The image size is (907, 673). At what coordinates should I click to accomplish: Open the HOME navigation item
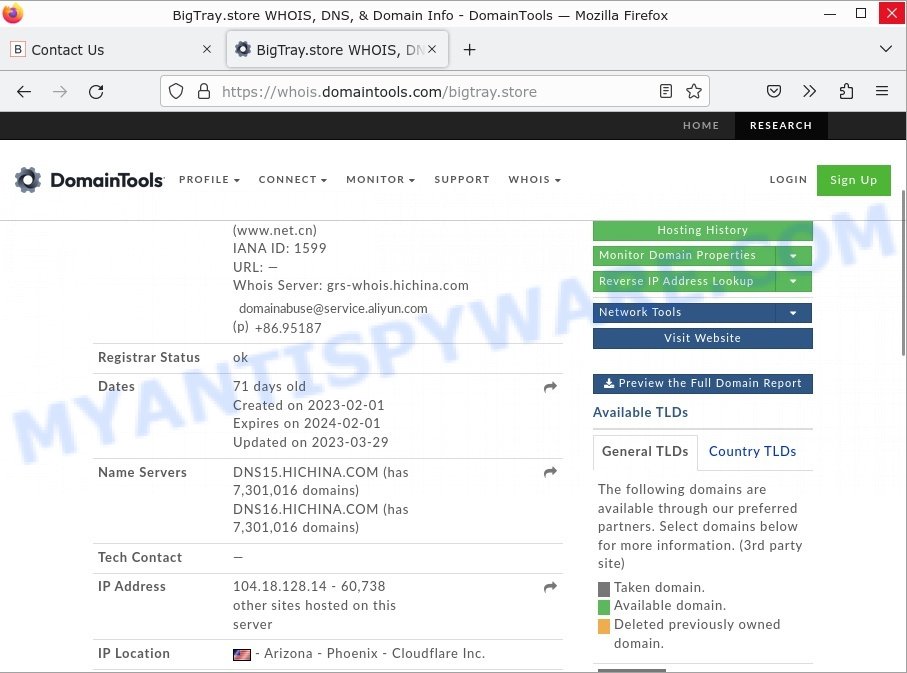click(x=701, y=126)
